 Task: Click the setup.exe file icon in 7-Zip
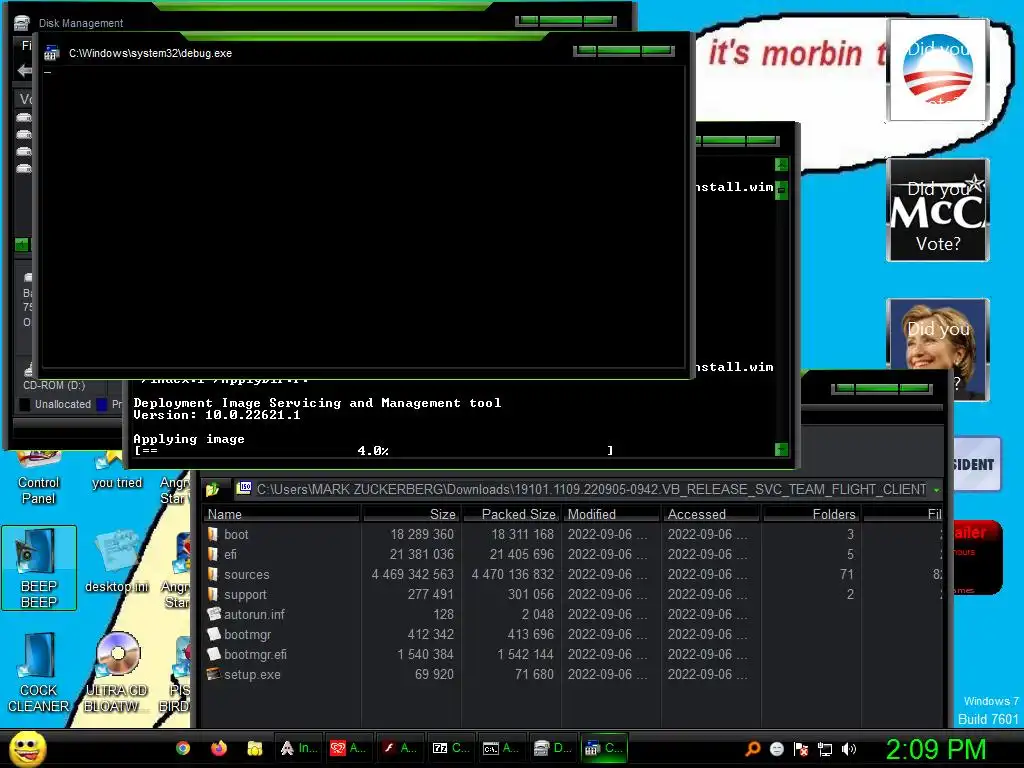click(x=213, y=674)
